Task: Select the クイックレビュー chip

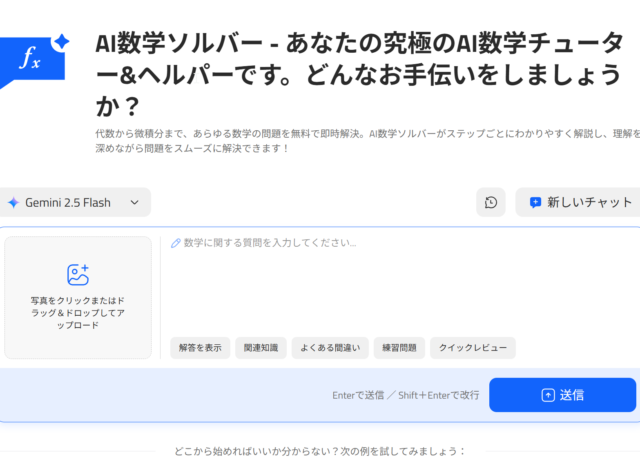Action: [473, 348]
